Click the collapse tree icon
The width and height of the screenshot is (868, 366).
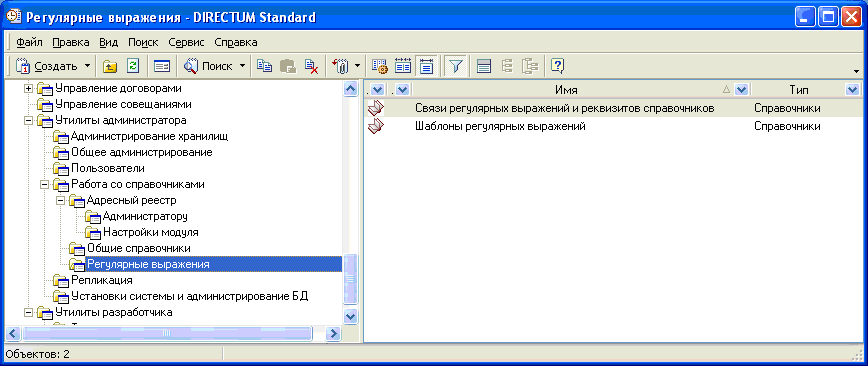coord(507,66)
